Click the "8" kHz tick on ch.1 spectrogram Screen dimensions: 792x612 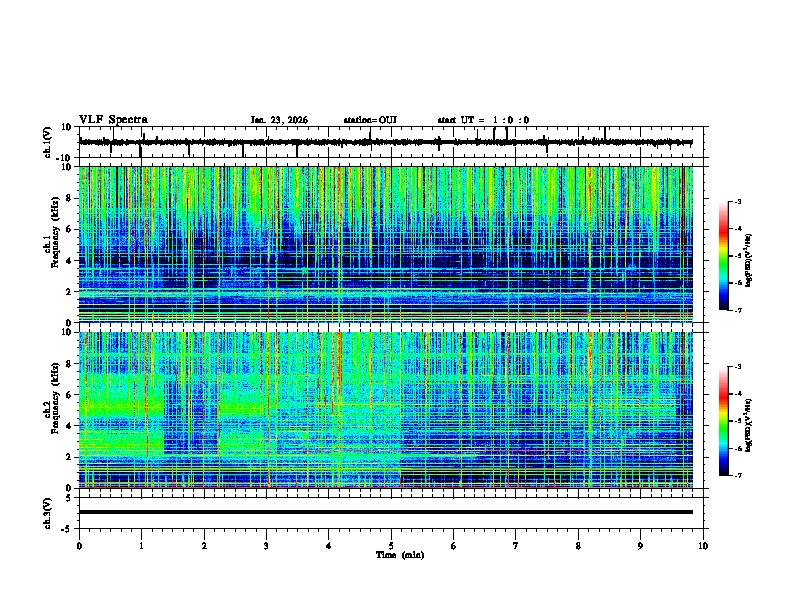69,198
